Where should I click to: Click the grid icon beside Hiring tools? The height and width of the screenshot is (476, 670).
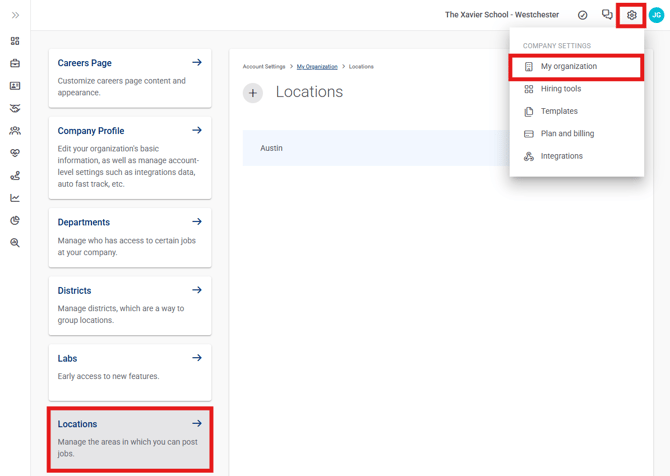pos(529,89)
